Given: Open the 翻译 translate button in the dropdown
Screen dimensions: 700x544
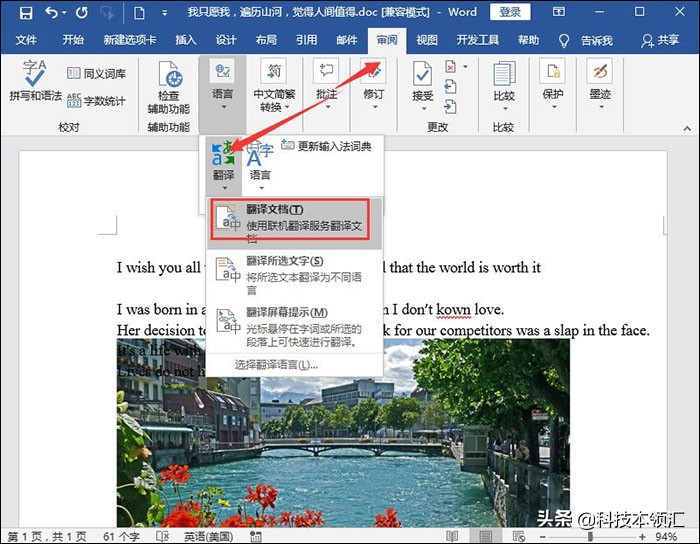Looking at the screenshot, I should [224, 165].
